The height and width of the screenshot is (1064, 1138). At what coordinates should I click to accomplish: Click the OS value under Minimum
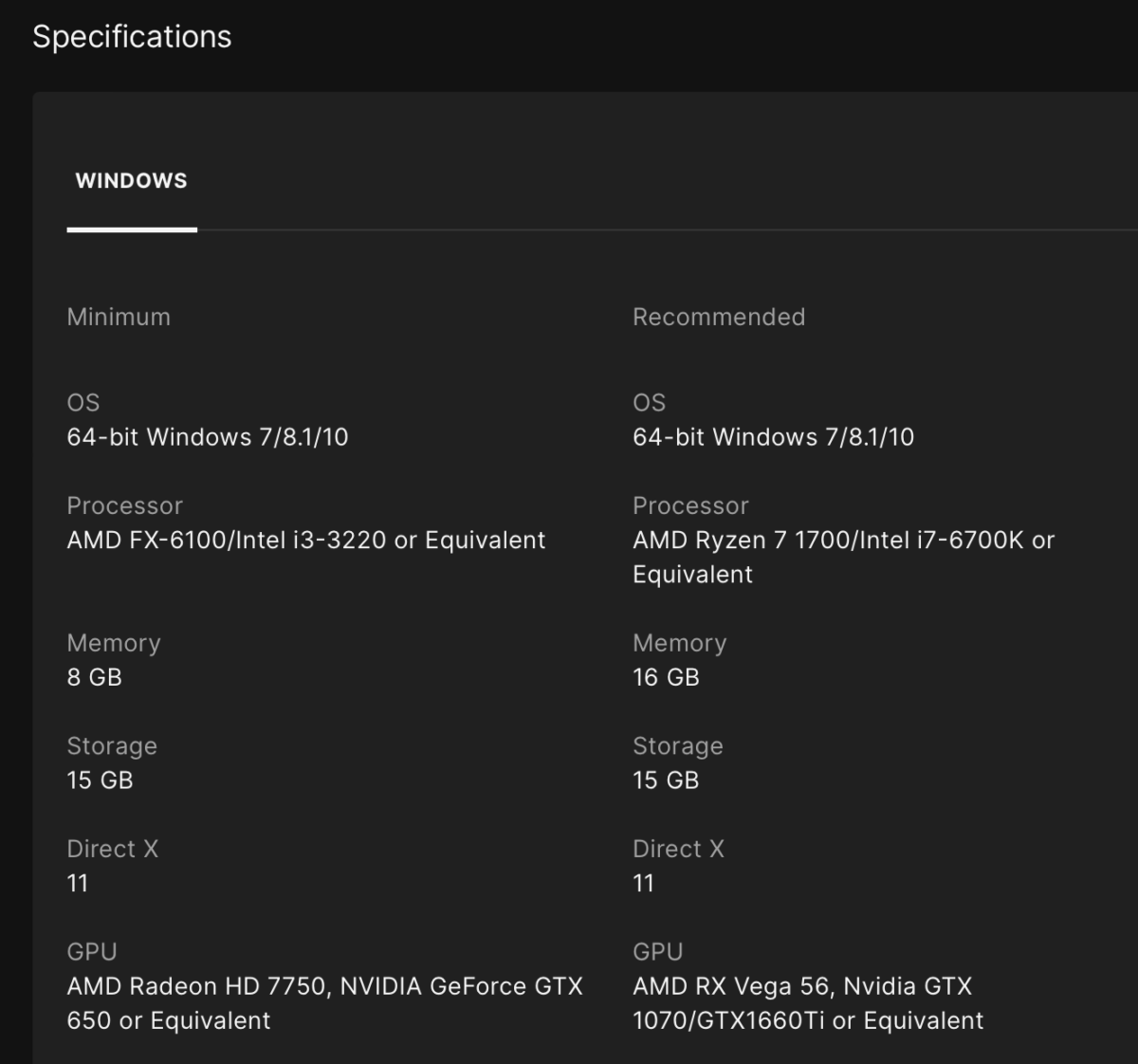tap(207, 437)
